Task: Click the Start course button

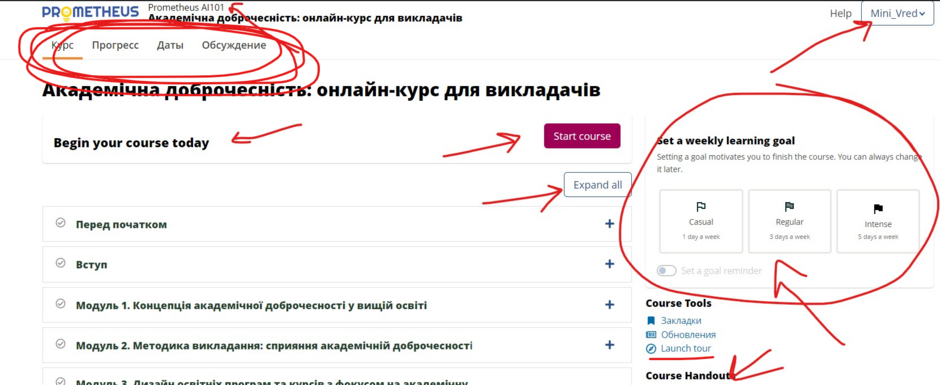Action: (x=582, y=136)
